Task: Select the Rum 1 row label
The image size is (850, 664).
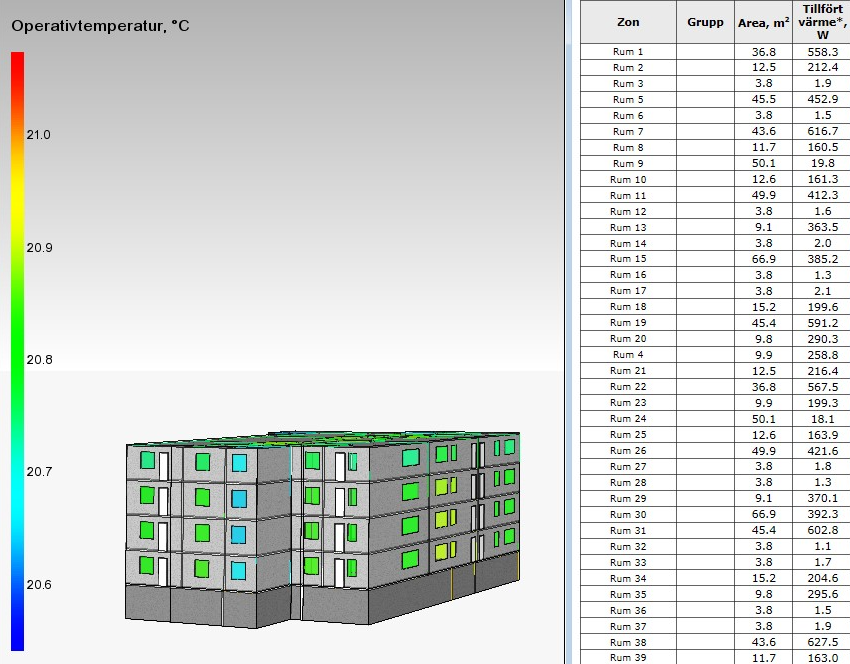Action: tap(628, 52)
